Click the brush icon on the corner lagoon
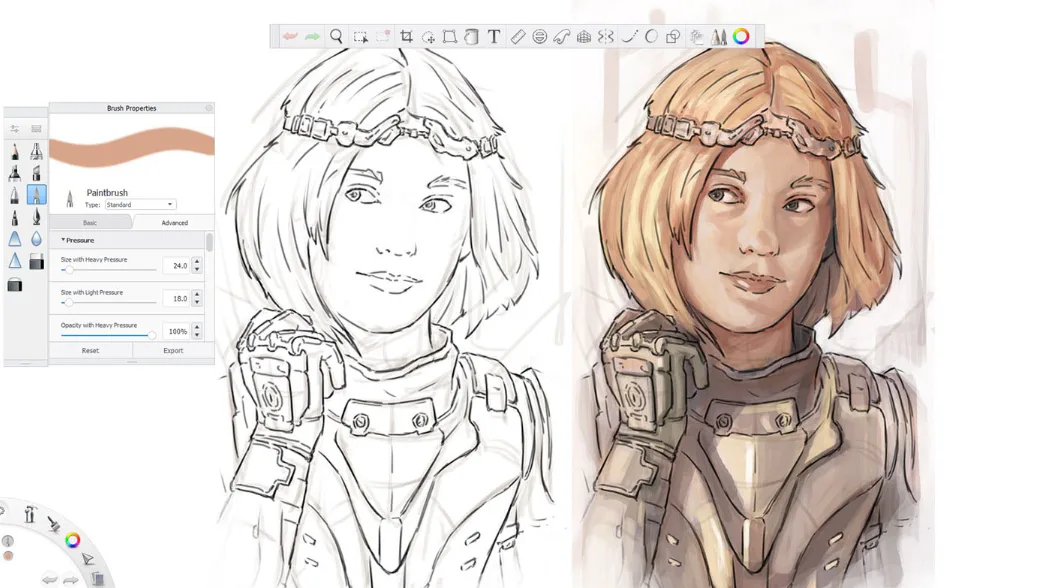Screen dimensions: 1047x588 pyautogui.click(x=53, y=525)
